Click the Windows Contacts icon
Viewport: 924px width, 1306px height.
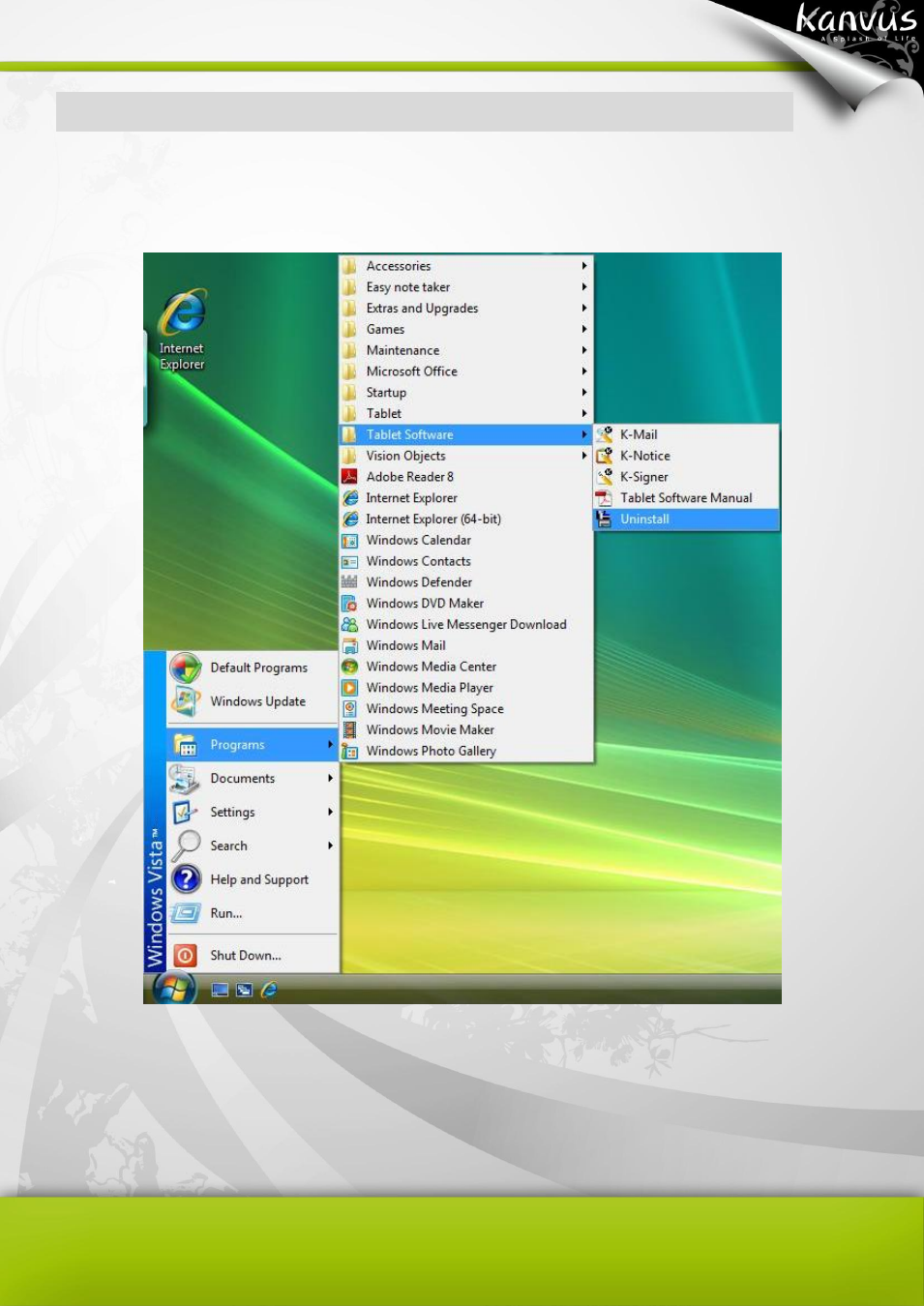point(349,561)
